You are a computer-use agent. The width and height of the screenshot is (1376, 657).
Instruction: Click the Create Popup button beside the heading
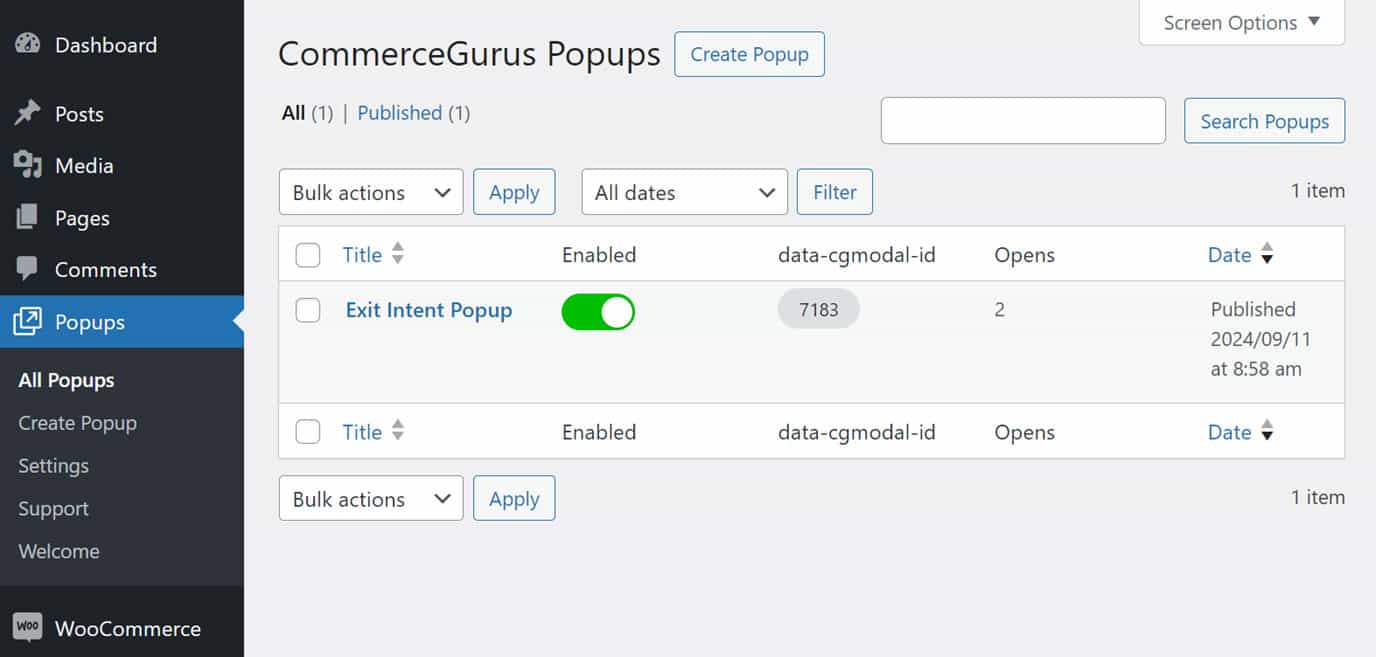pos(749,54)
